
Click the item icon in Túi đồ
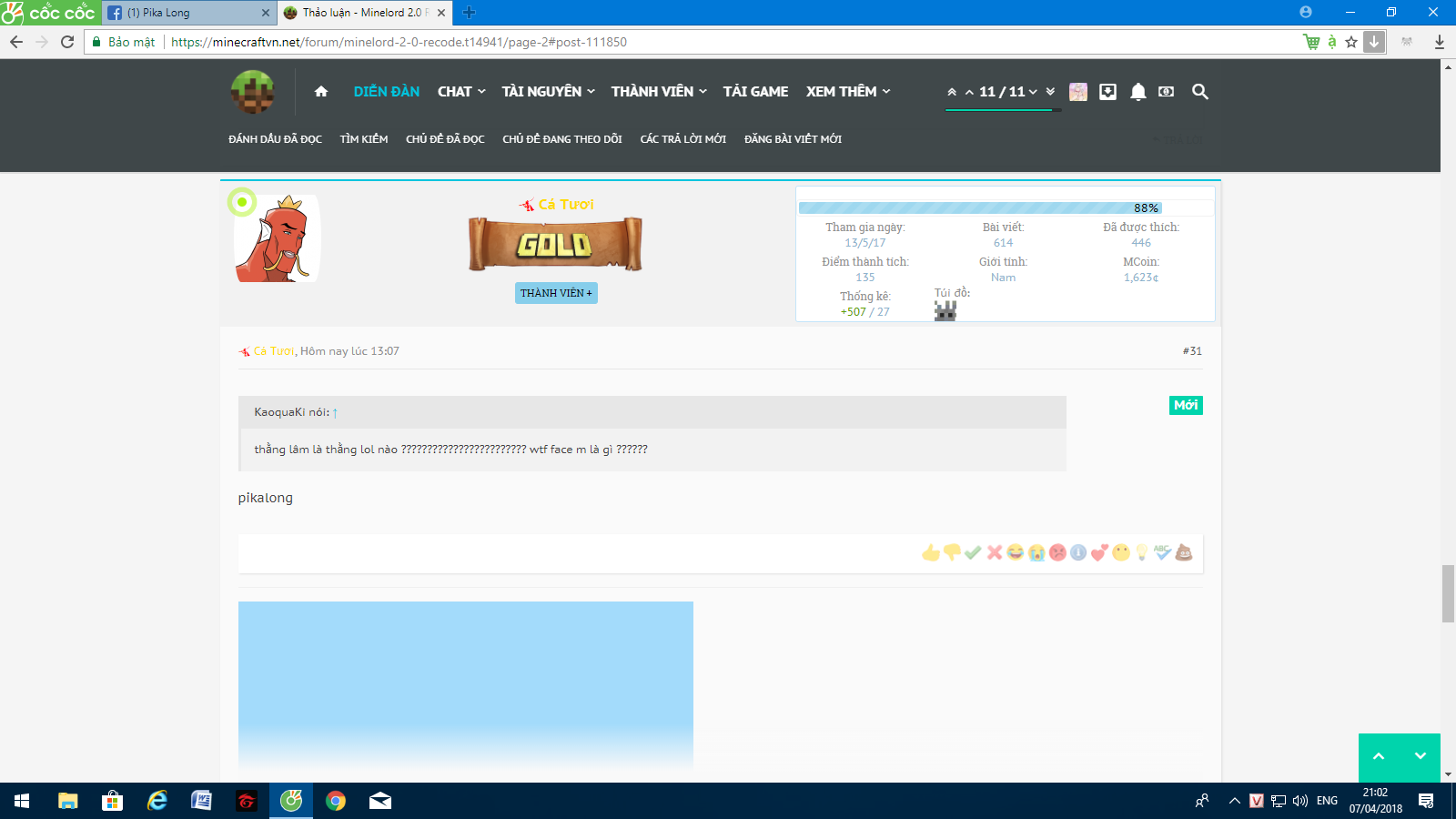click(x=945, y=310)
